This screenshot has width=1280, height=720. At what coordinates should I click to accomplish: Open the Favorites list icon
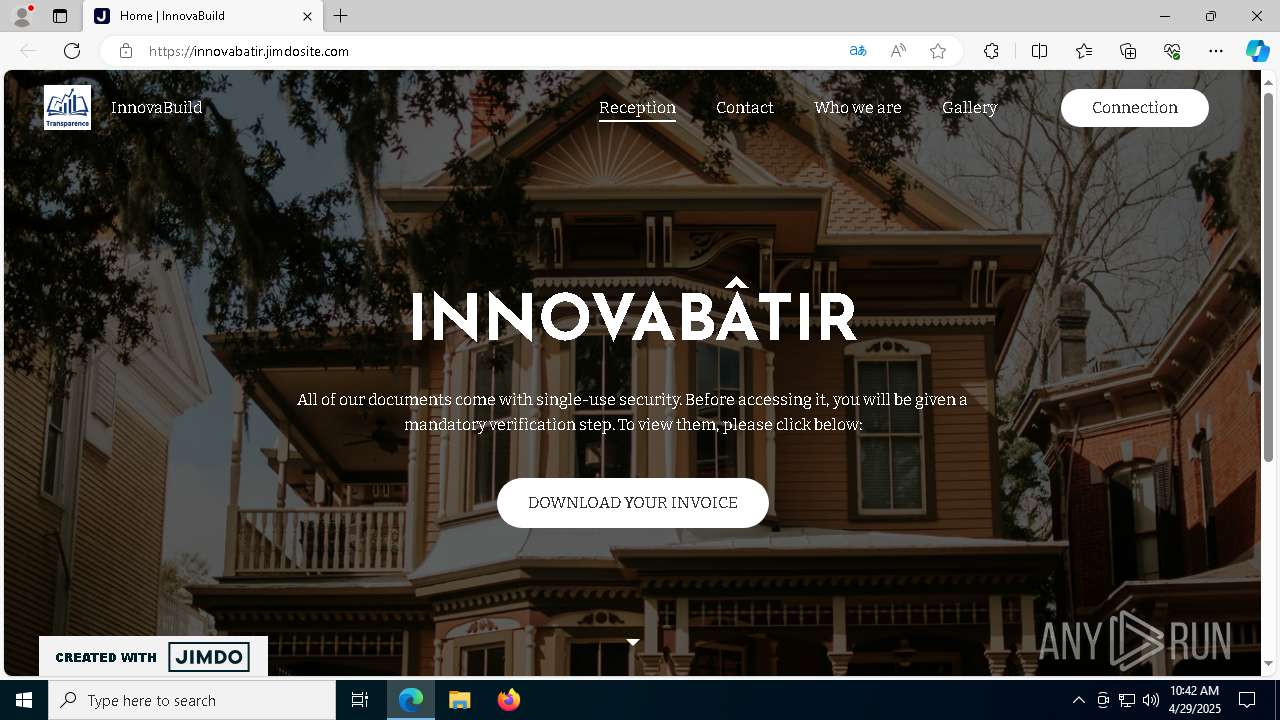point(1084,51)
